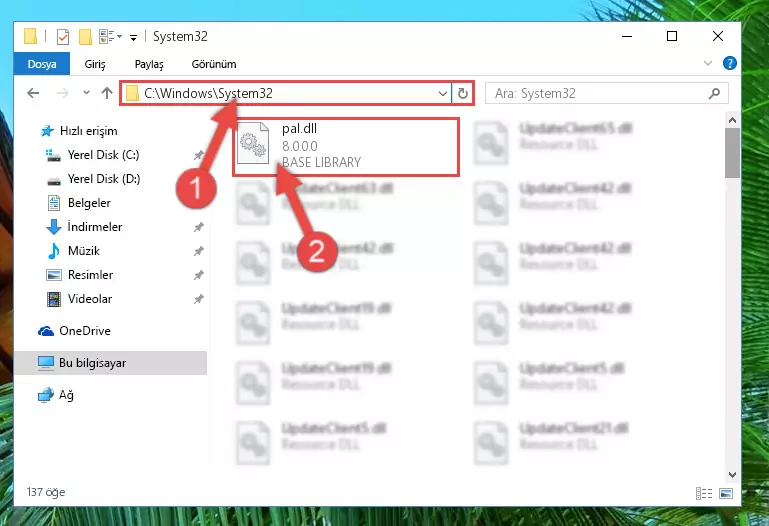Viewport: 769px width, 526px height.
Task: Open Müzik folder in sidebar
Action: pos(84,251)
